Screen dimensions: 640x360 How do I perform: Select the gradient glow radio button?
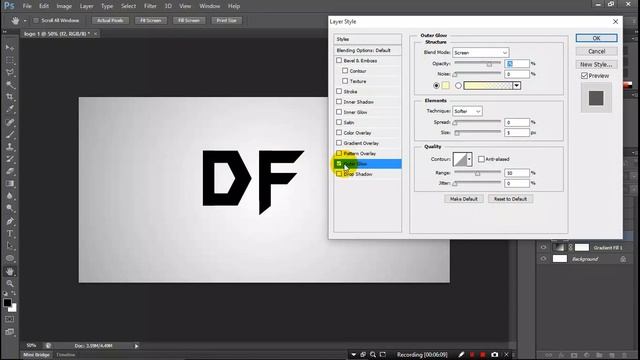coord(458,85)
